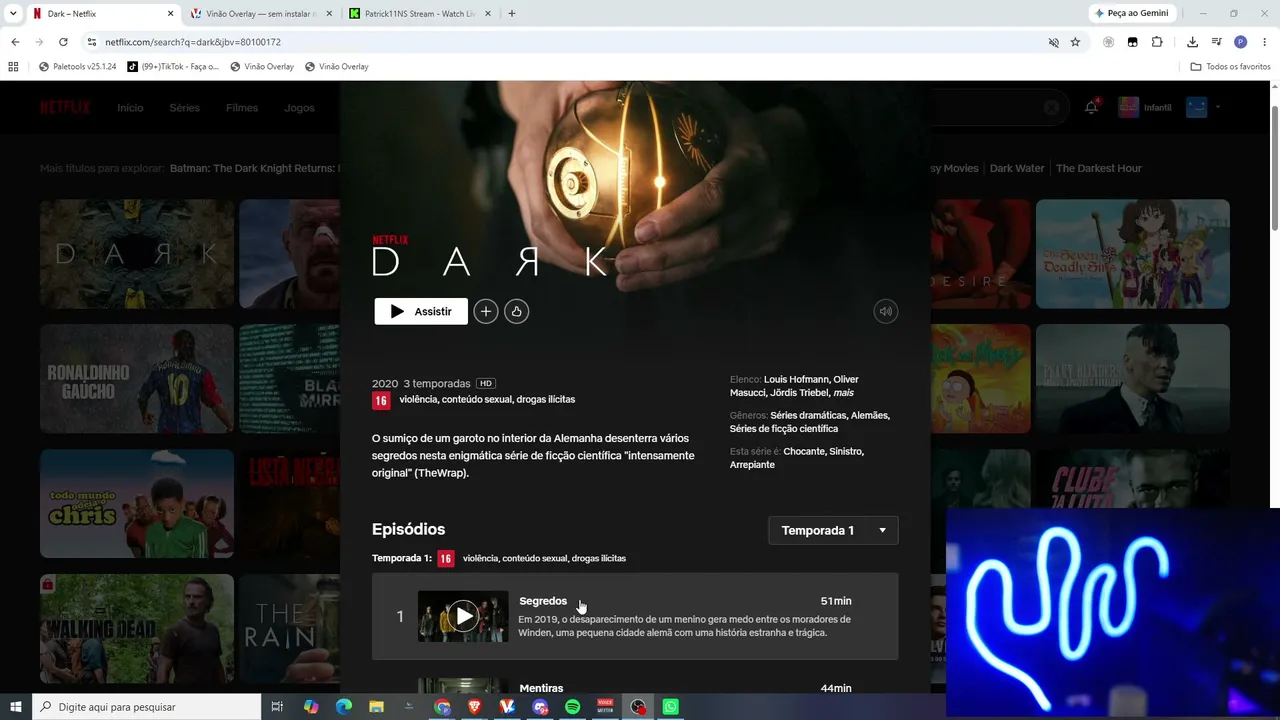Open the media controls icon
This screenshot has height=720, width=1280.
coord(1217,42)
